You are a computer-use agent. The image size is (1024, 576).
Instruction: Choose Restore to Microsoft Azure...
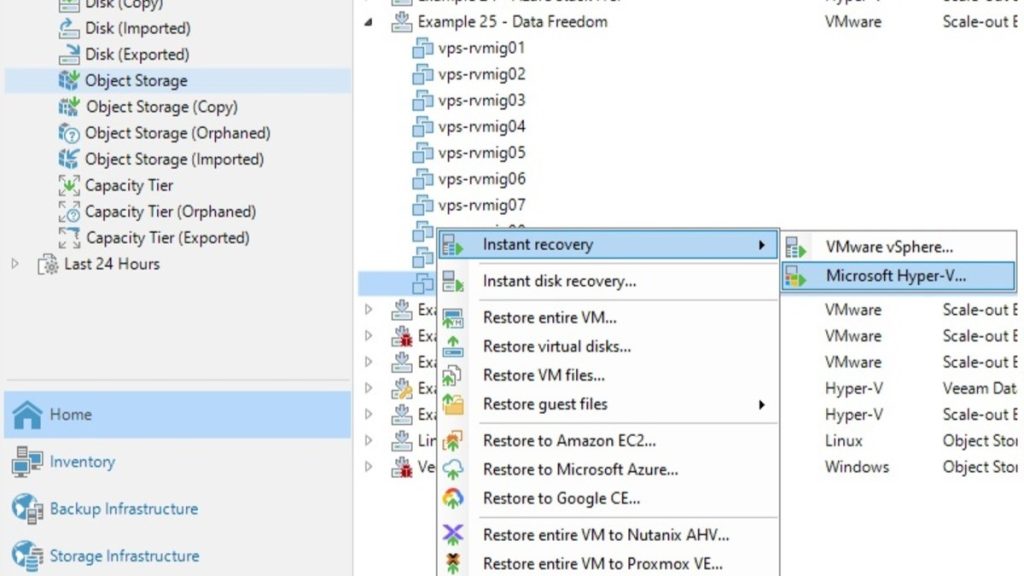point(609,470)
